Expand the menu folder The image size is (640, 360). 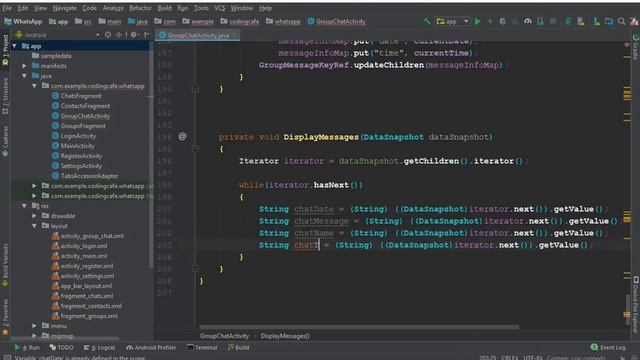pos(35,326)
